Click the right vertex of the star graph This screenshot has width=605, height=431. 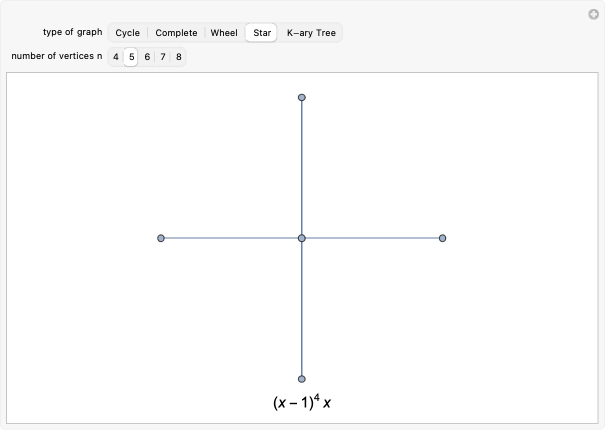(443, 238)
